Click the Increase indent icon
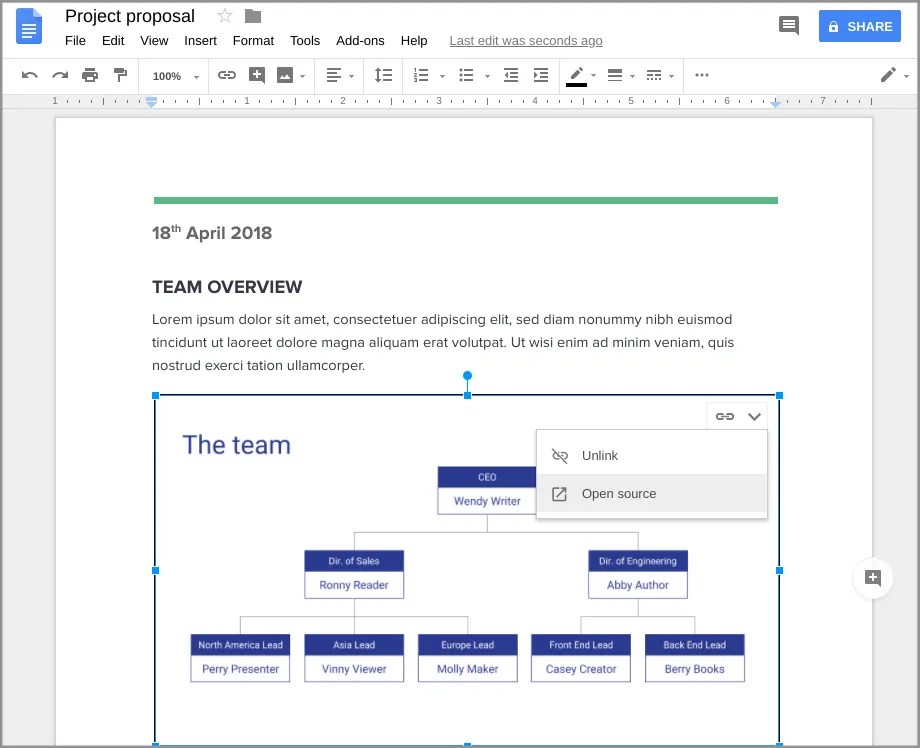Viewport: 920px width, 748px height. pyautogui.click(x=541, y=75)
